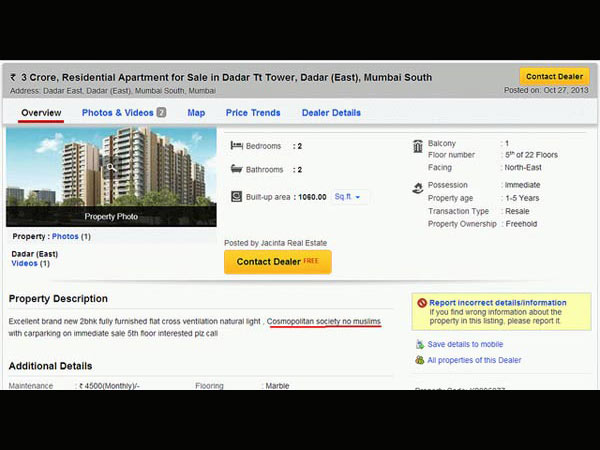
Task: Click the magnifier icon on the property photo
Action: (111, 167)
